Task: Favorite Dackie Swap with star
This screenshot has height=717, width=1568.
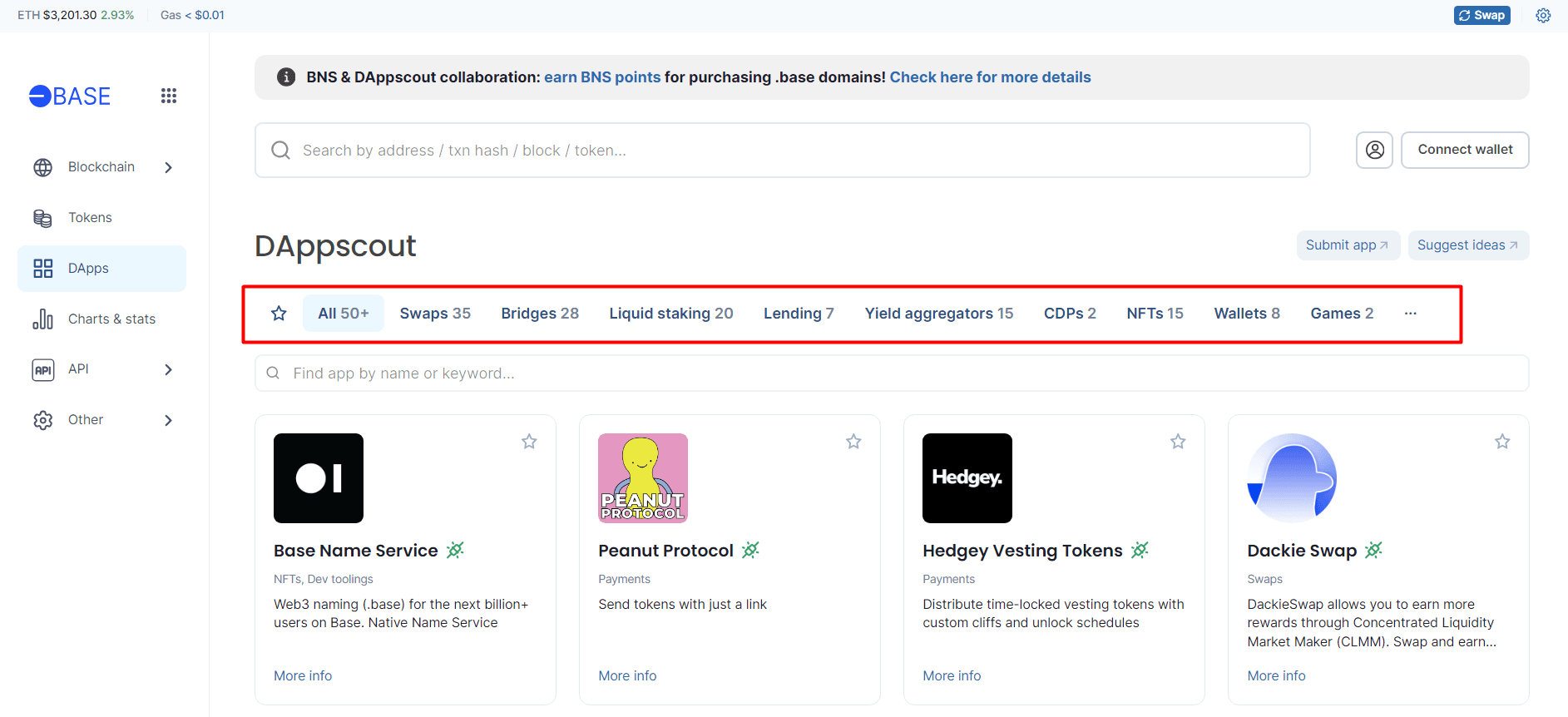Action: tap(1502, 442)
